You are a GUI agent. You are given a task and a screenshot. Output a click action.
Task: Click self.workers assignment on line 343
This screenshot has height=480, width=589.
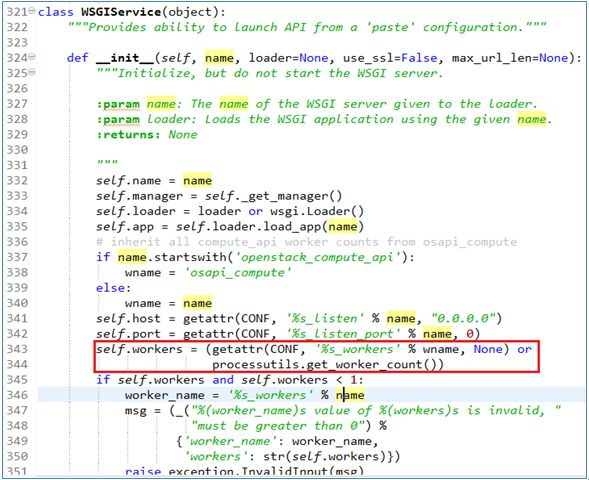(139, 349)
